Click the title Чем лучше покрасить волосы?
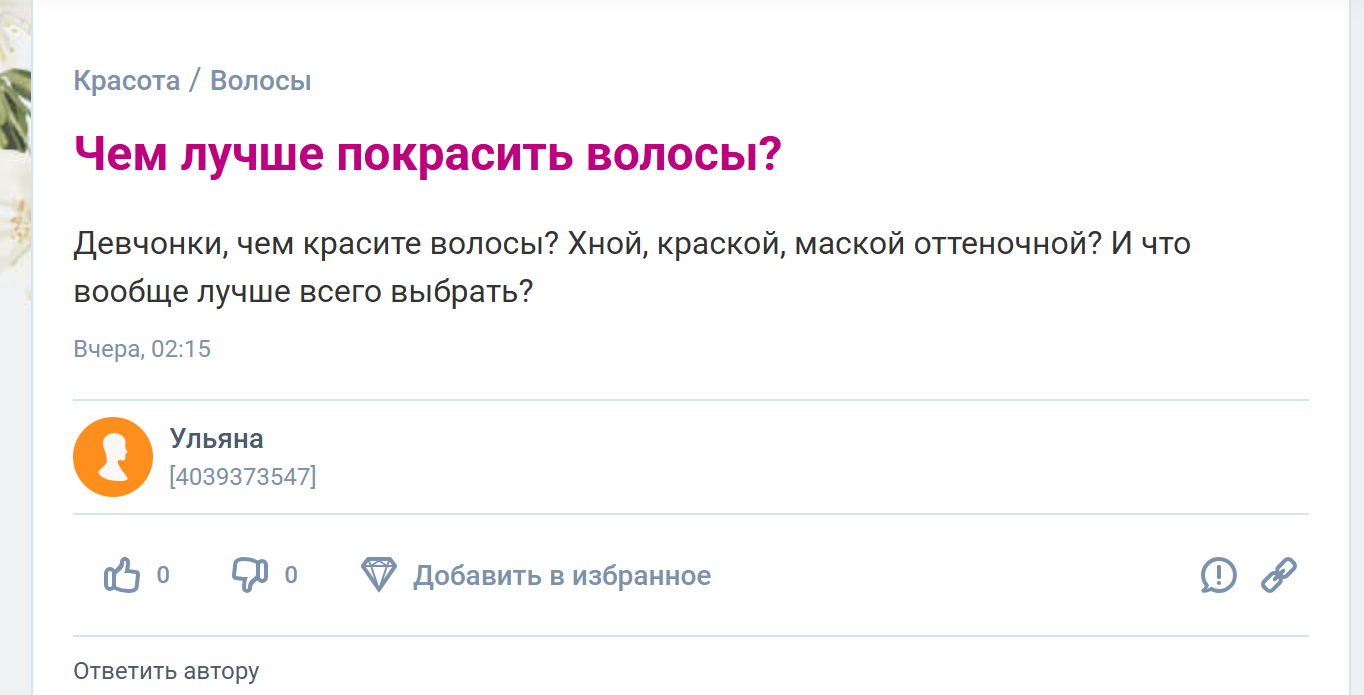The height and width of the screenshot is (695, 1364). pyautogui.click(x=427, y=156)
